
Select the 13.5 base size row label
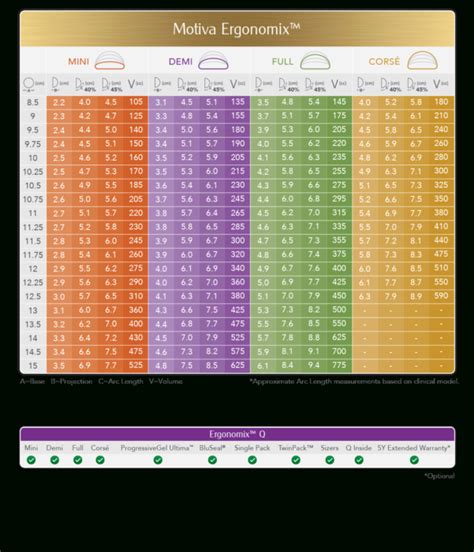pos(33,324)
